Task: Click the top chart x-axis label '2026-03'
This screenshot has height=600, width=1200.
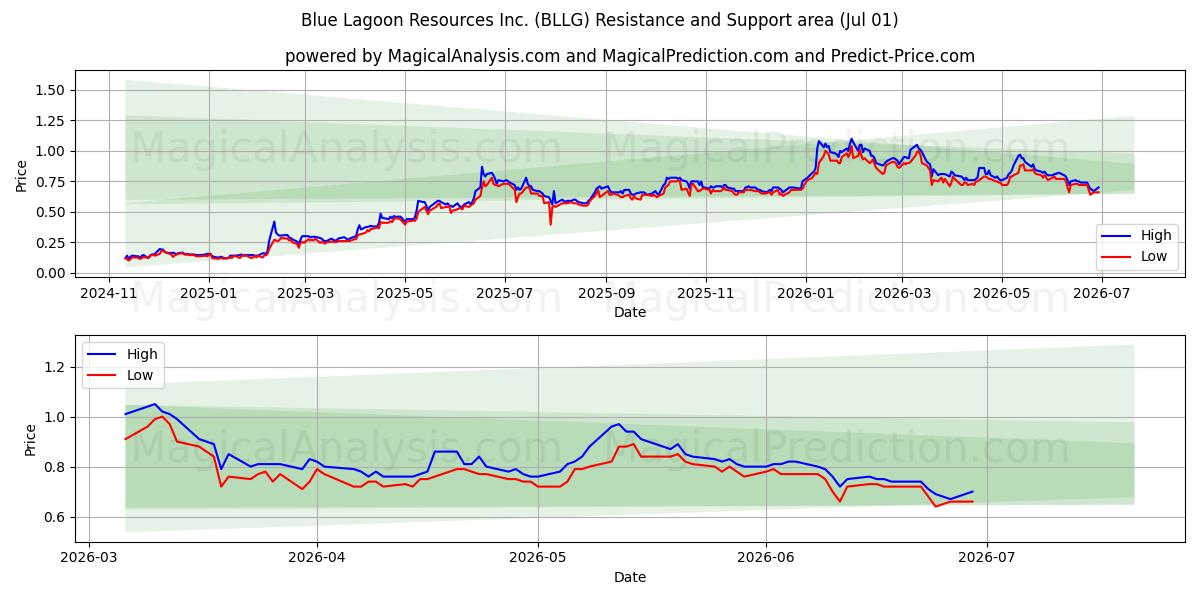Action: (902, 293)
